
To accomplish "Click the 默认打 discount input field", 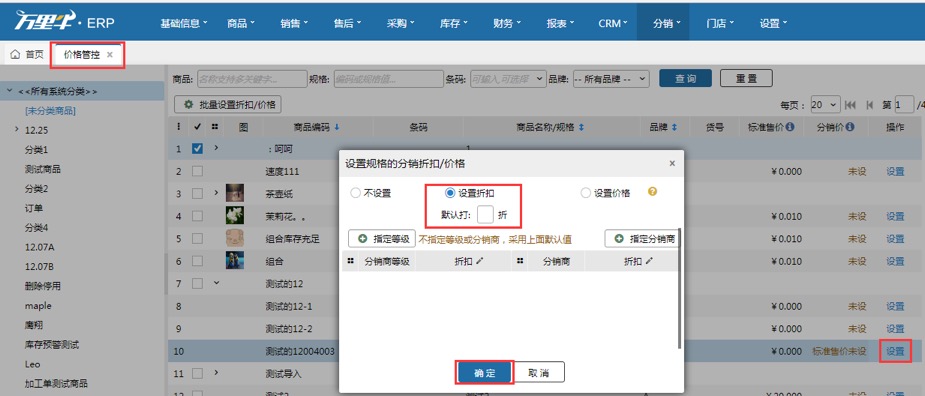I will [485, 215].
